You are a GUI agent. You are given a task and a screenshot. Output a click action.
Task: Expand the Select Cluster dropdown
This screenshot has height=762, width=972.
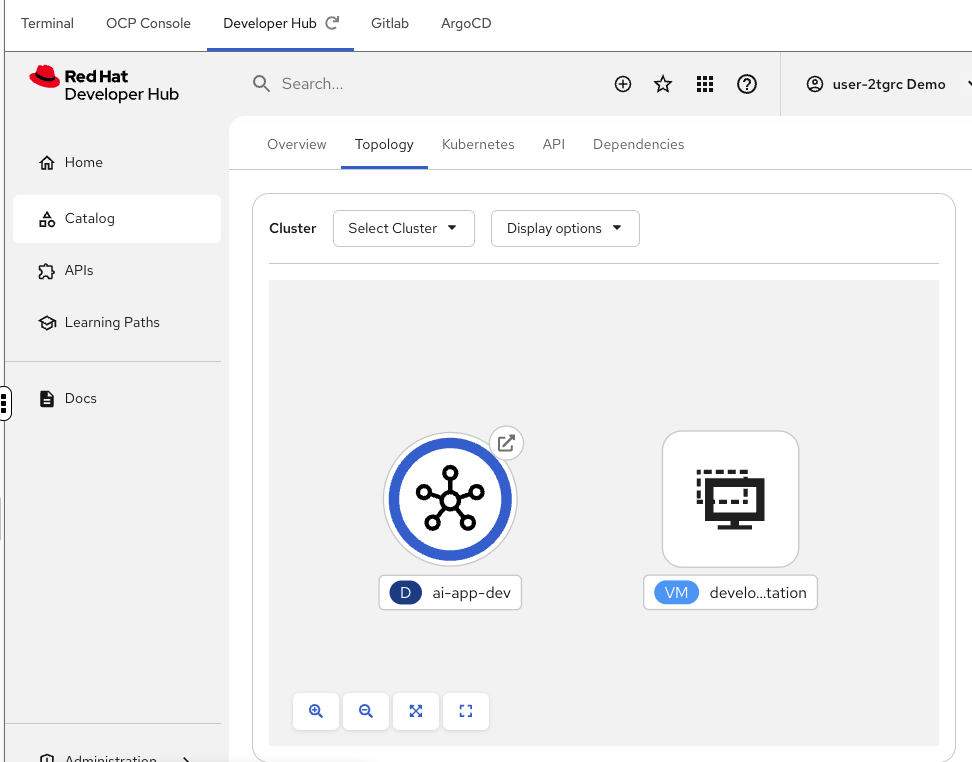pyautogui.click(x=403, y=228)
